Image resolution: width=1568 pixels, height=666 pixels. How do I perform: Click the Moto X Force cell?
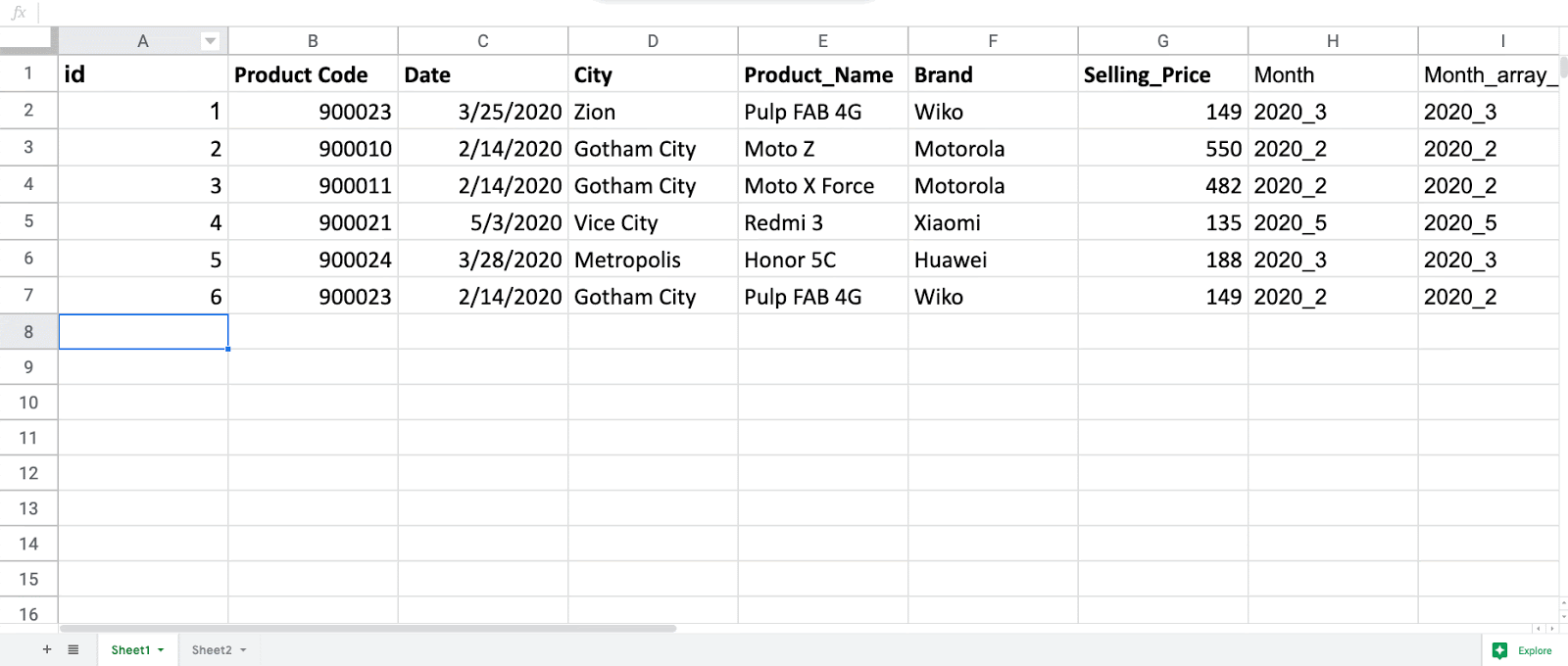808,186
